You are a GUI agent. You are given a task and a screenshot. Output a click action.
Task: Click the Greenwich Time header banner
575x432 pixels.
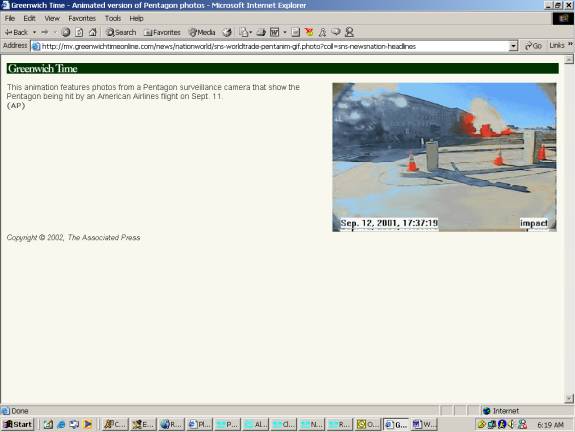282,69
